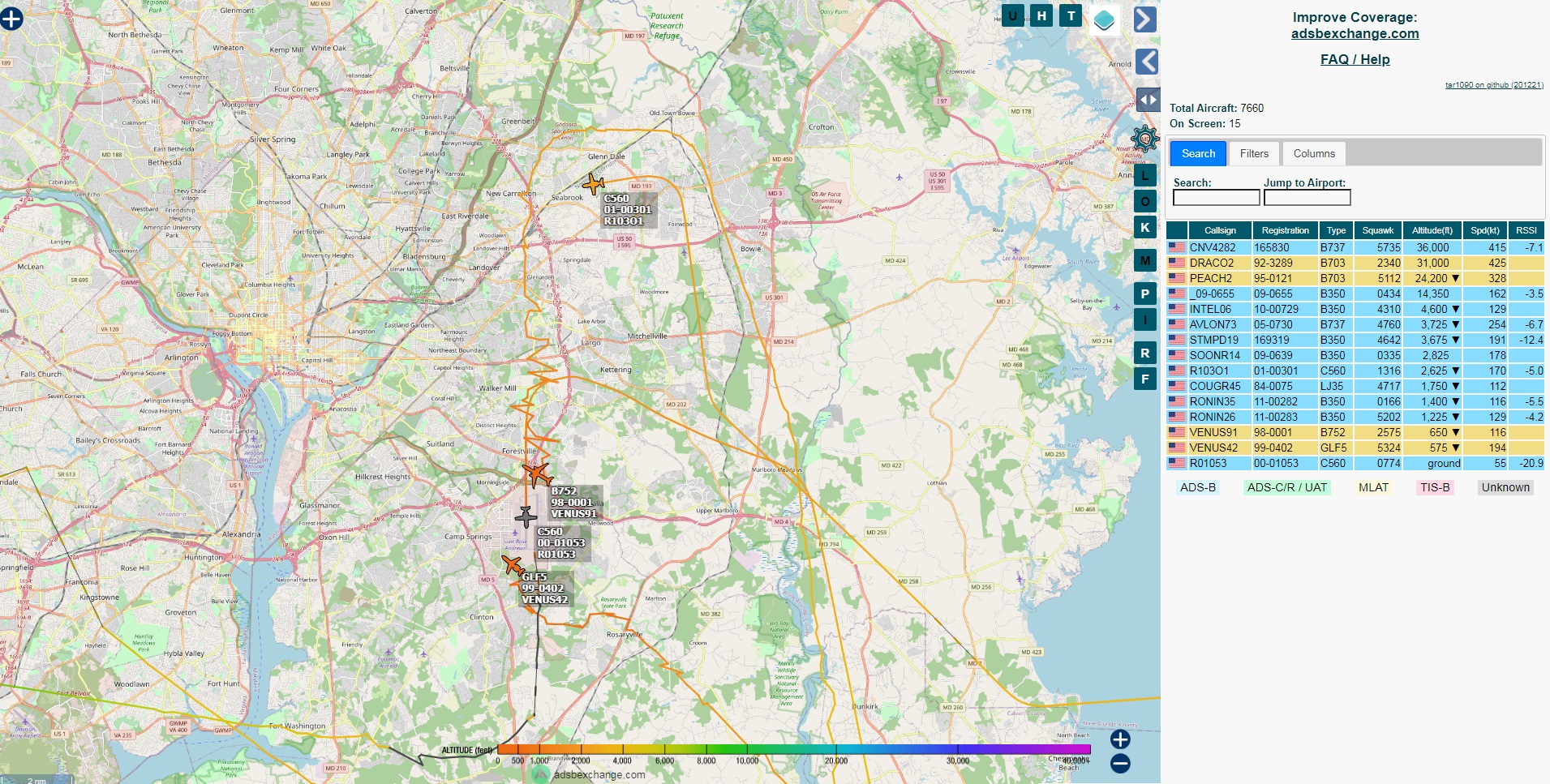The height and width of the screenshot is (784, 1550).
Task: Click the C560 01-00301 R10301 map label
Action: tap(628, 209)
